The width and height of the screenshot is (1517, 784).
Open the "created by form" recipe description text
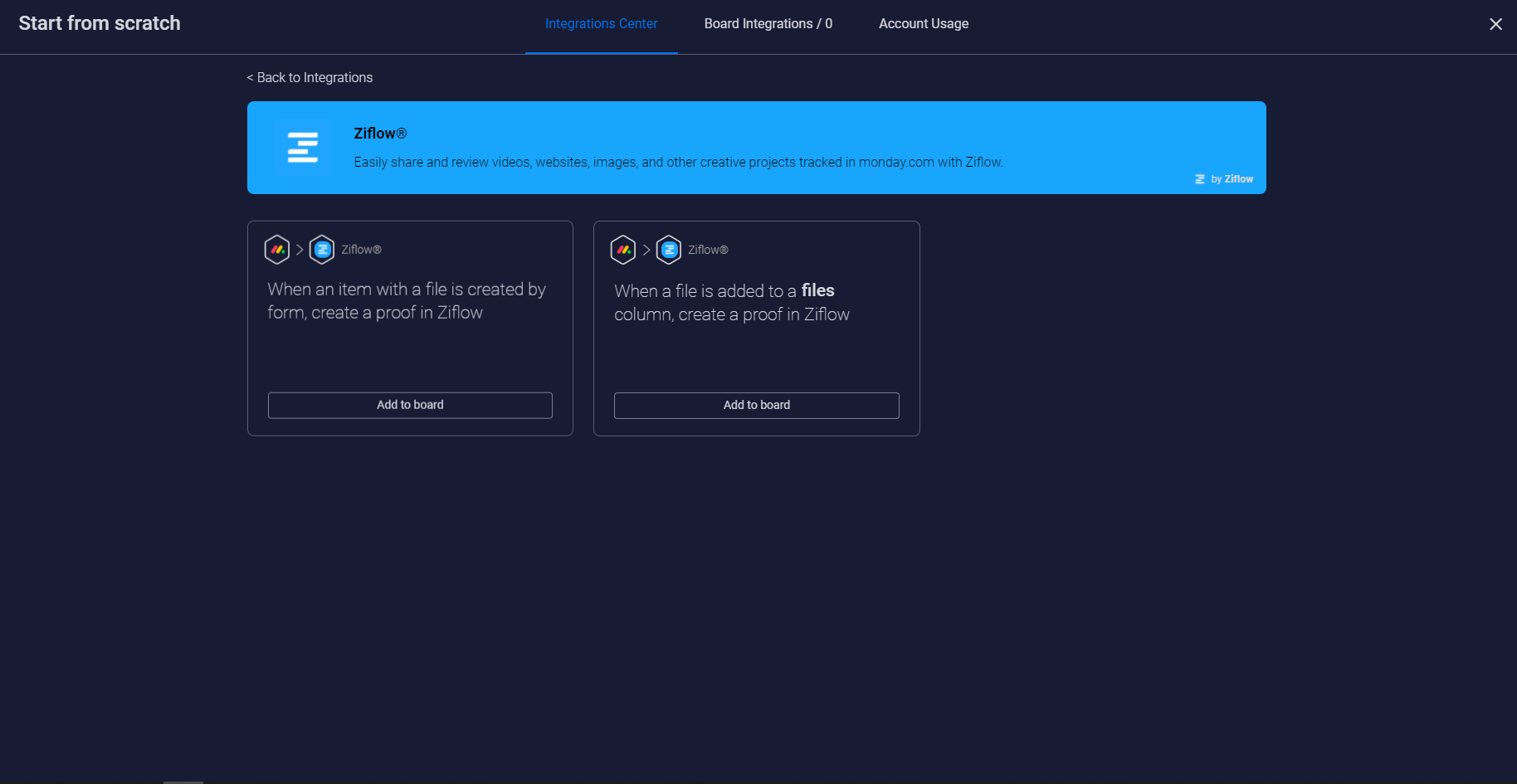pyautogui.click(x=406, y=301)
